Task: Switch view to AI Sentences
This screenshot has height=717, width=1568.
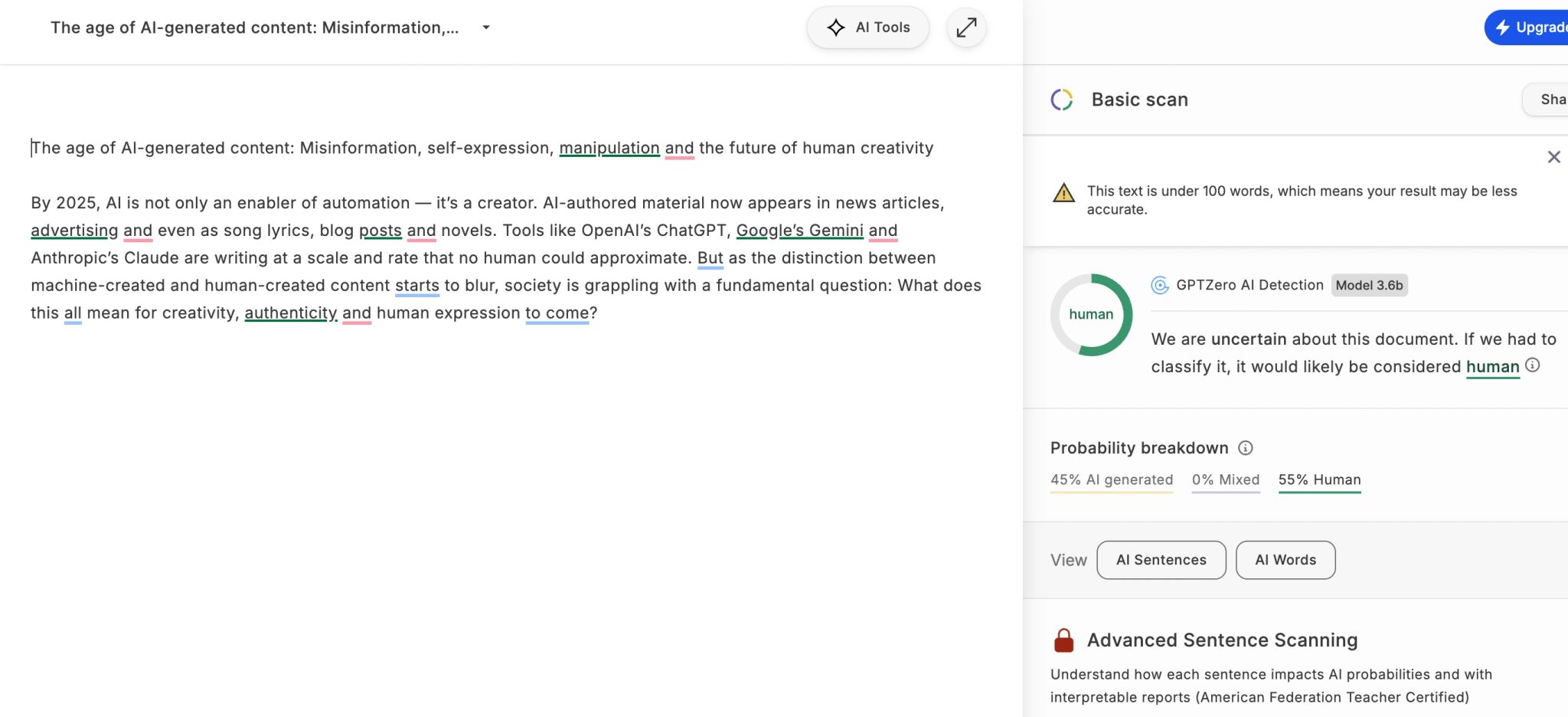Action: pyautogui.click(x=1161, y=560)
